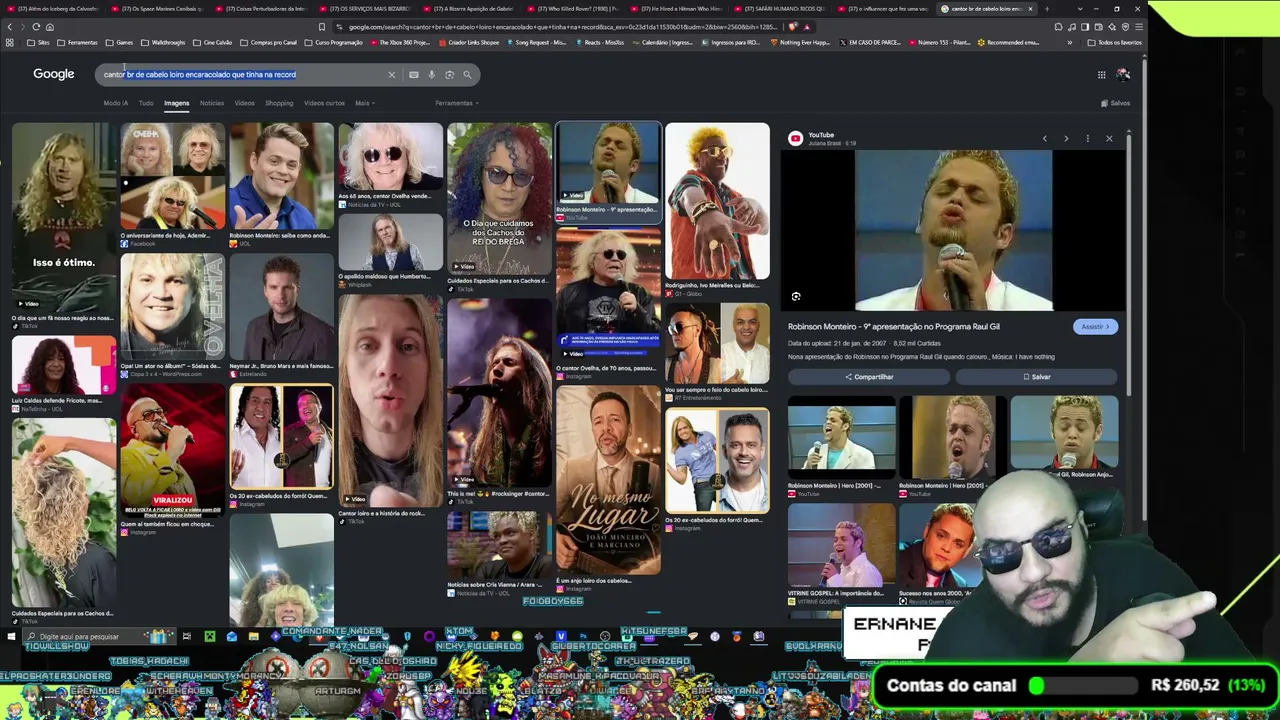Image resolution: width=1280 pixels, height=720 pixels.
Task: Expand the Ferramentas dropdown
Action: pos(457,103)
